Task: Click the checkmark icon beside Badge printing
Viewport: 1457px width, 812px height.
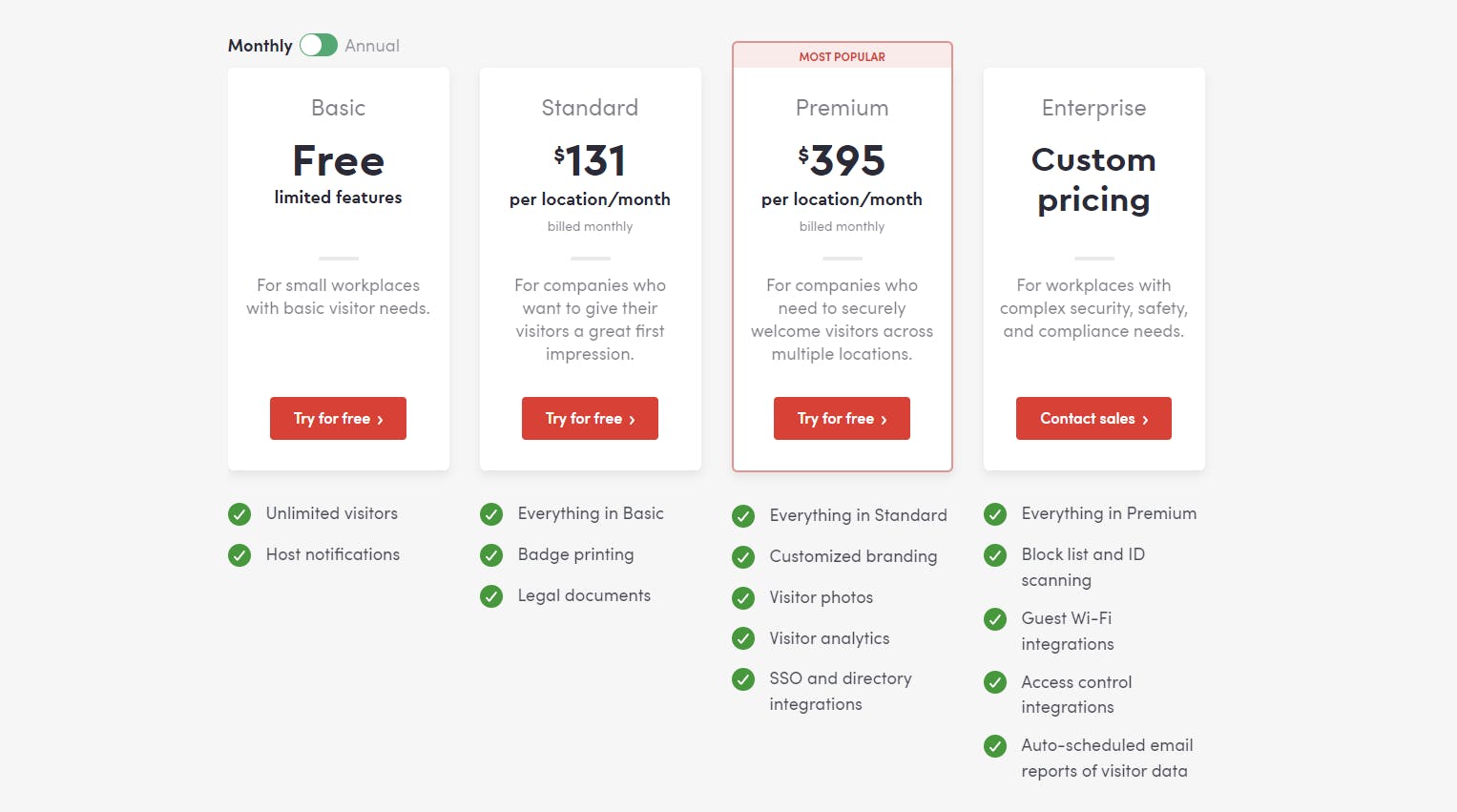Action: pos(491,555)
